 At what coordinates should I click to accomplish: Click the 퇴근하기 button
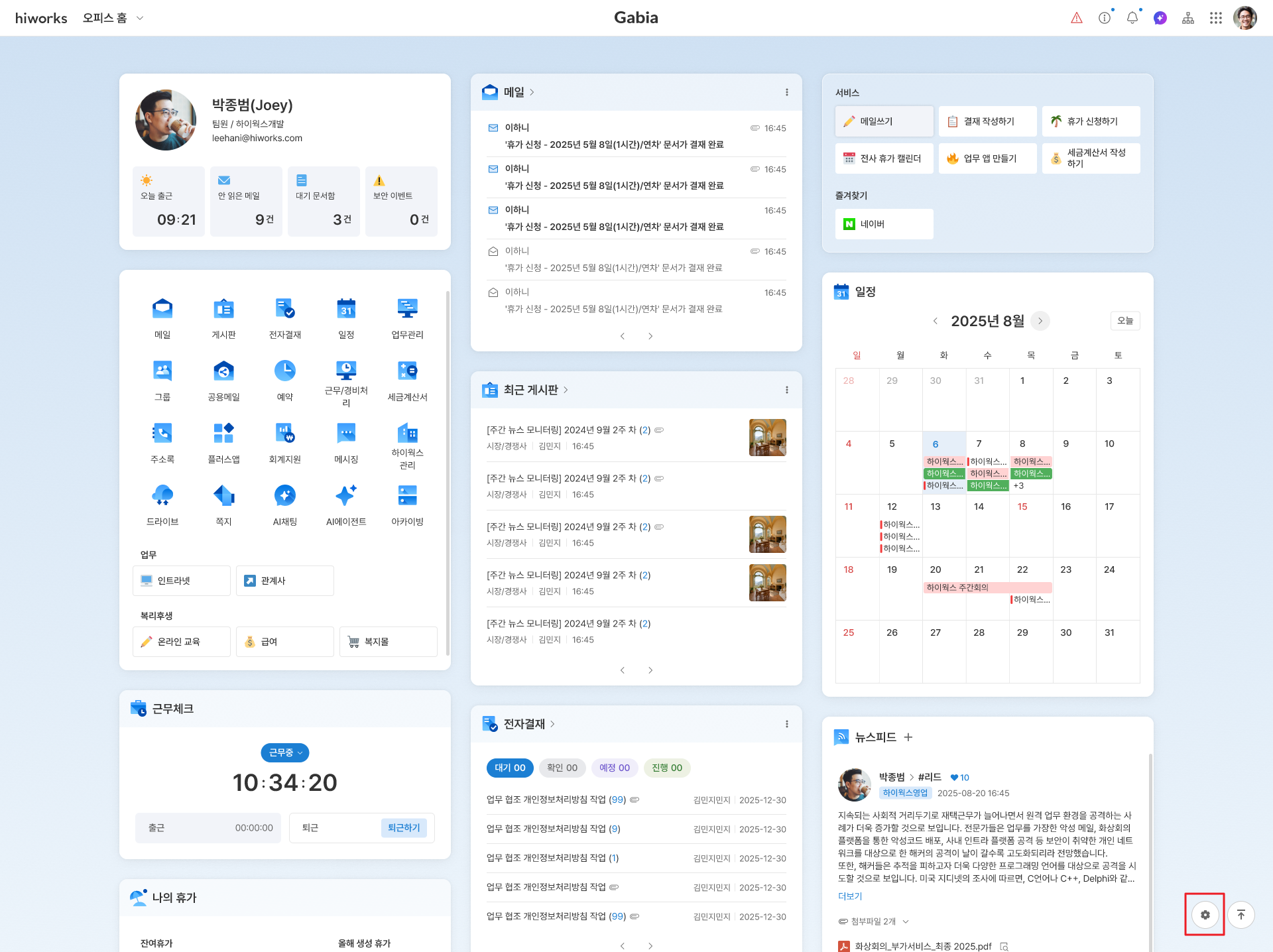coord(404,827)
